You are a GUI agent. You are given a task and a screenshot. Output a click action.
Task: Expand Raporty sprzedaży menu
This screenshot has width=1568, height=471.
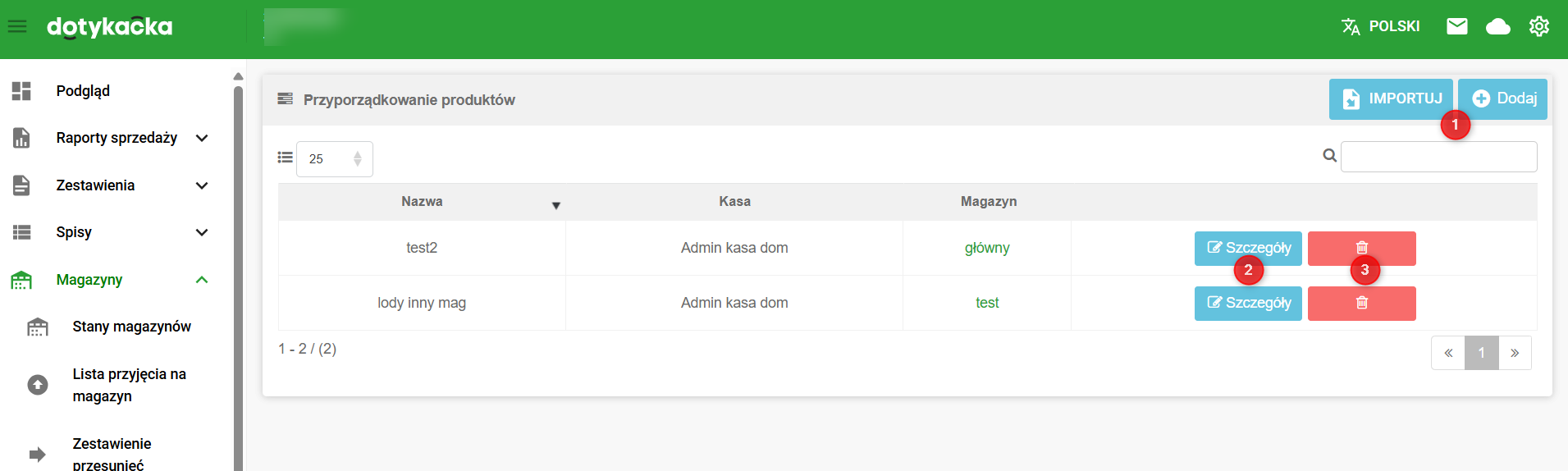point(117,138)
